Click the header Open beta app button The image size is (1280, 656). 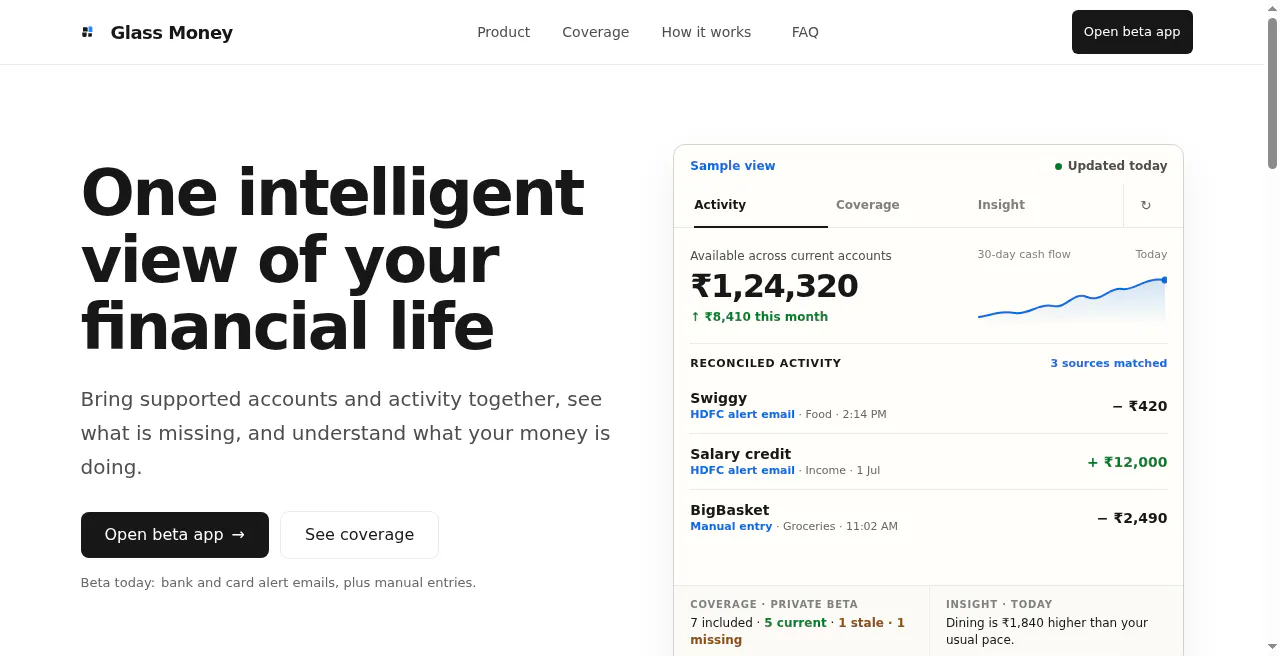1132,32
